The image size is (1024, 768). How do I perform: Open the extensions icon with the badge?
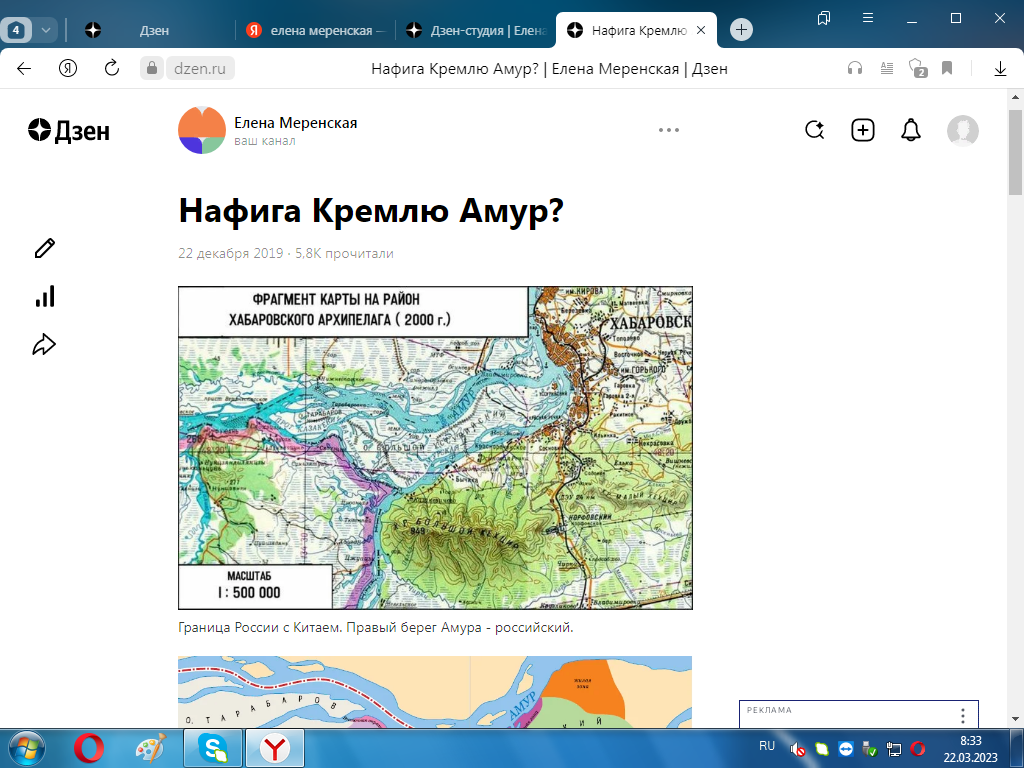pos(915,68)
